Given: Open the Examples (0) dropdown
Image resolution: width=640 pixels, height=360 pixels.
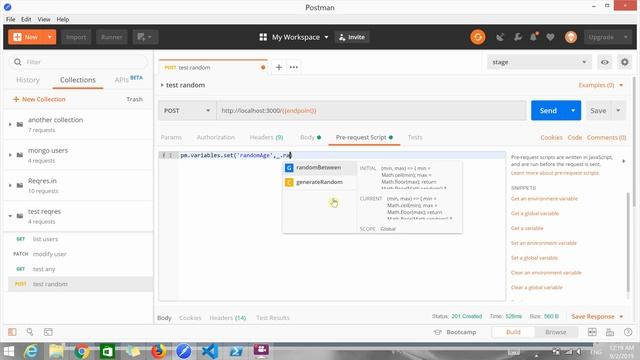Looking at the screenshot, I should (600, 85).
